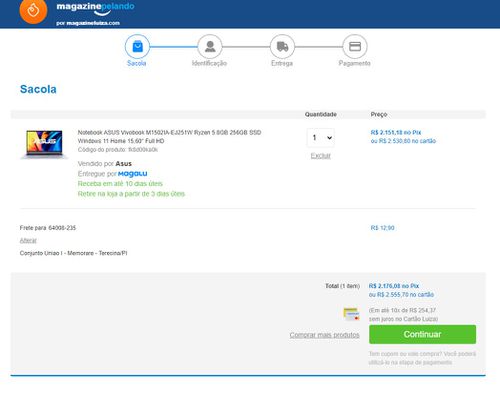Select the Entrega truck icon step

tap(282, 47)
